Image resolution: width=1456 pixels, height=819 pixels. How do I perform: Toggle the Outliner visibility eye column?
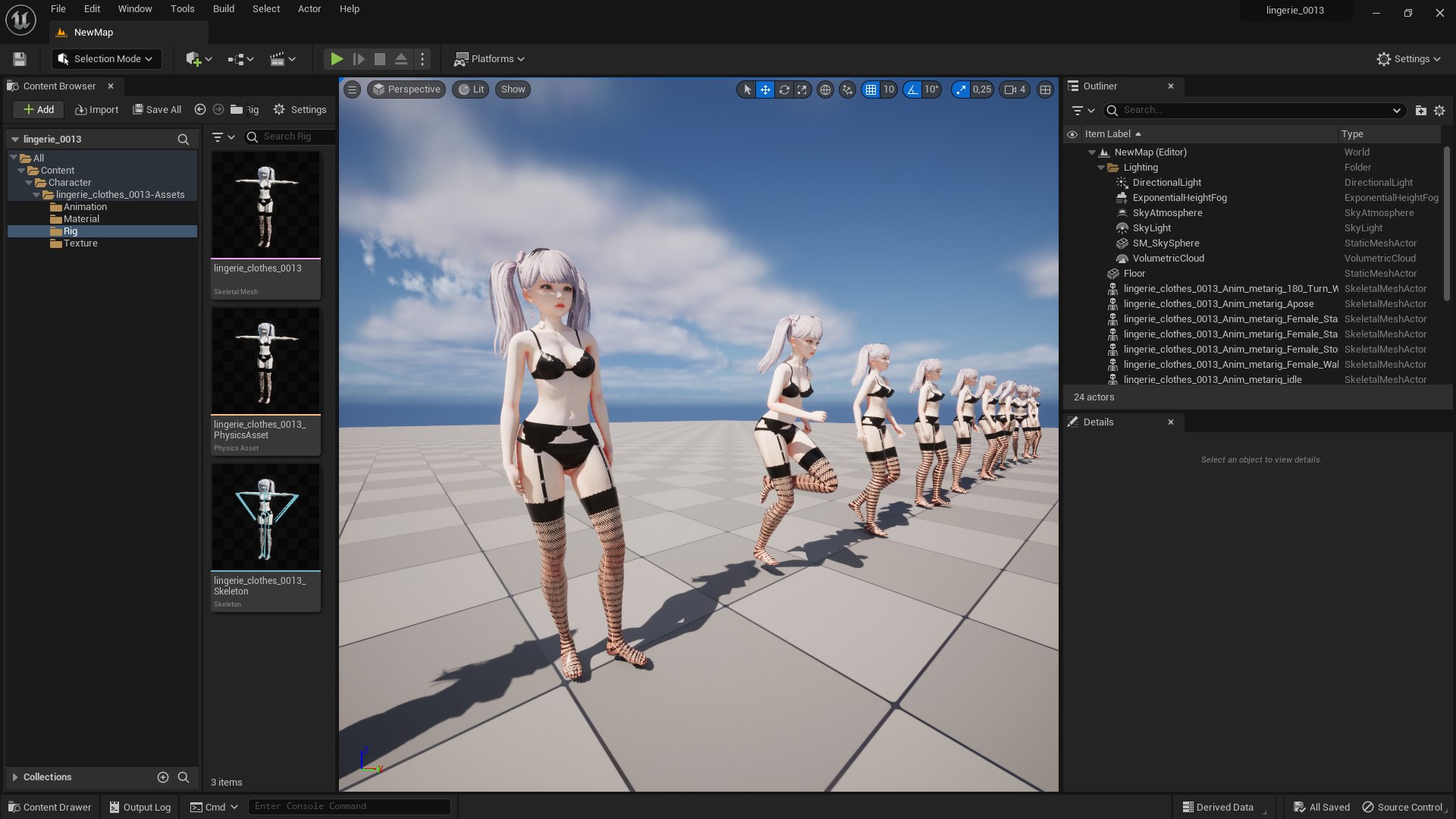[1072, 134]
